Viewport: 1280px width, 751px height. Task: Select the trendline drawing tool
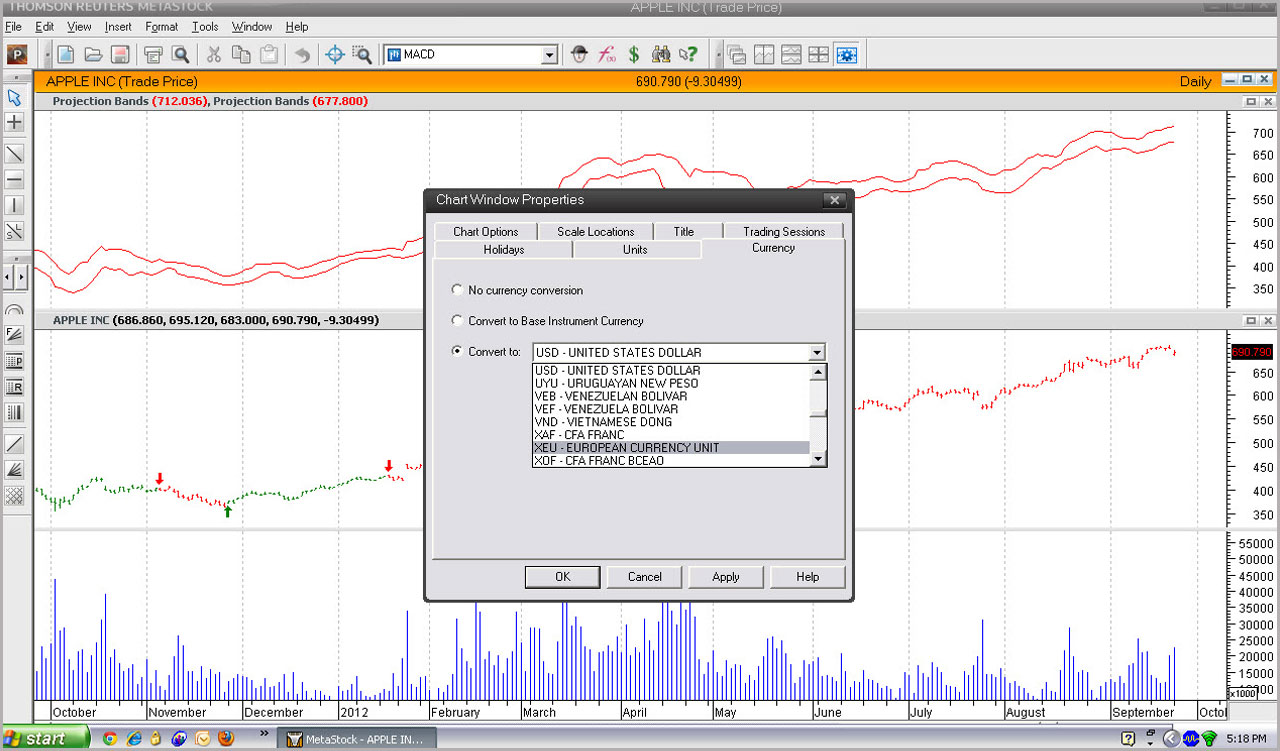(15, 154)
